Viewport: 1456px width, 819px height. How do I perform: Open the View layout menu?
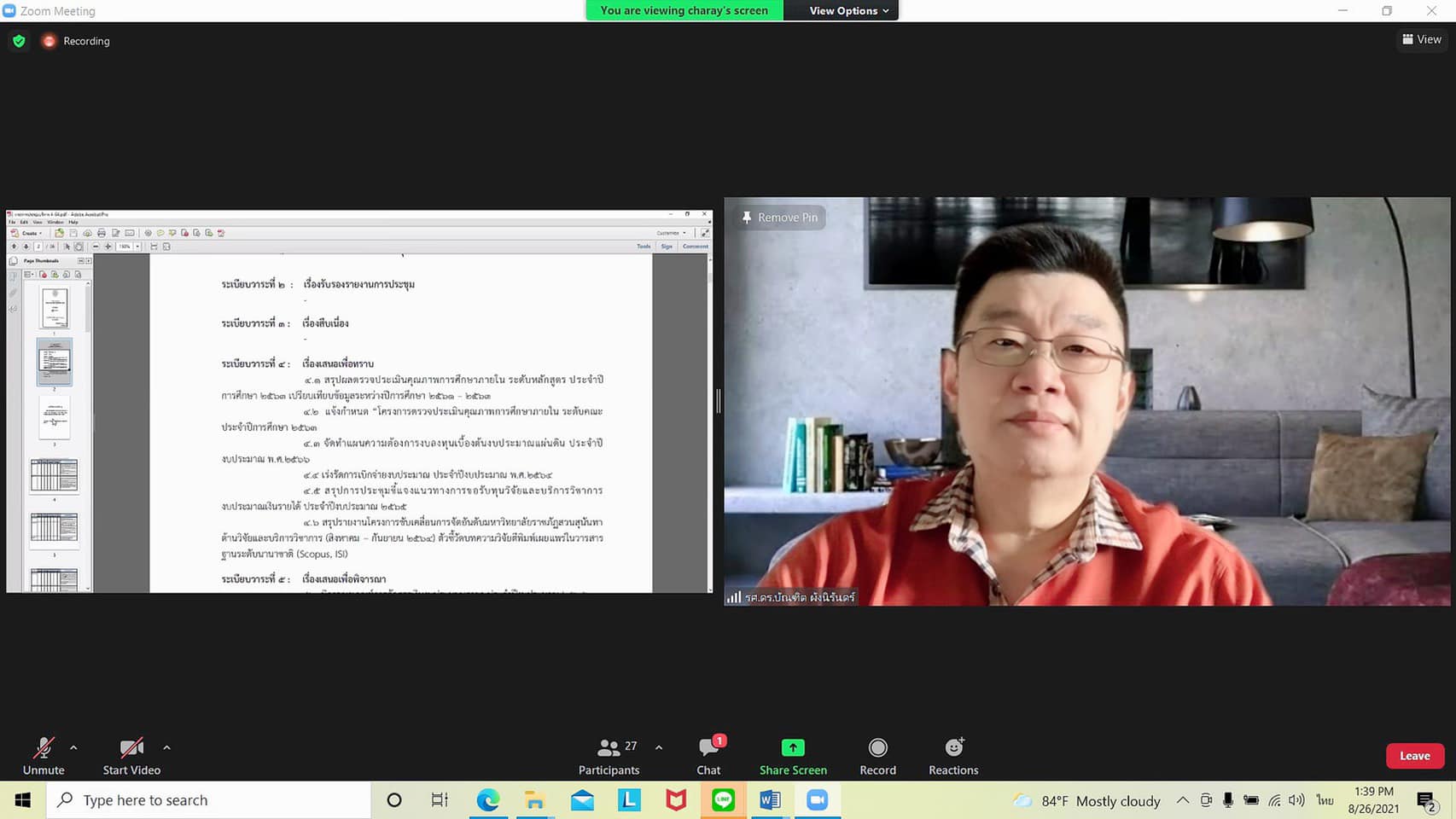click(1422, 39)
